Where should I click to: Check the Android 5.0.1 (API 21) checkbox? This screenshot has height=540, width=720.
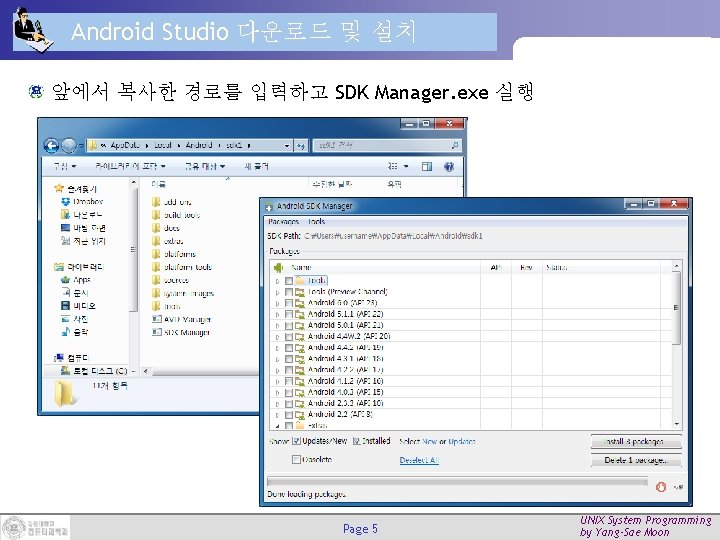[x=289, y=325]
